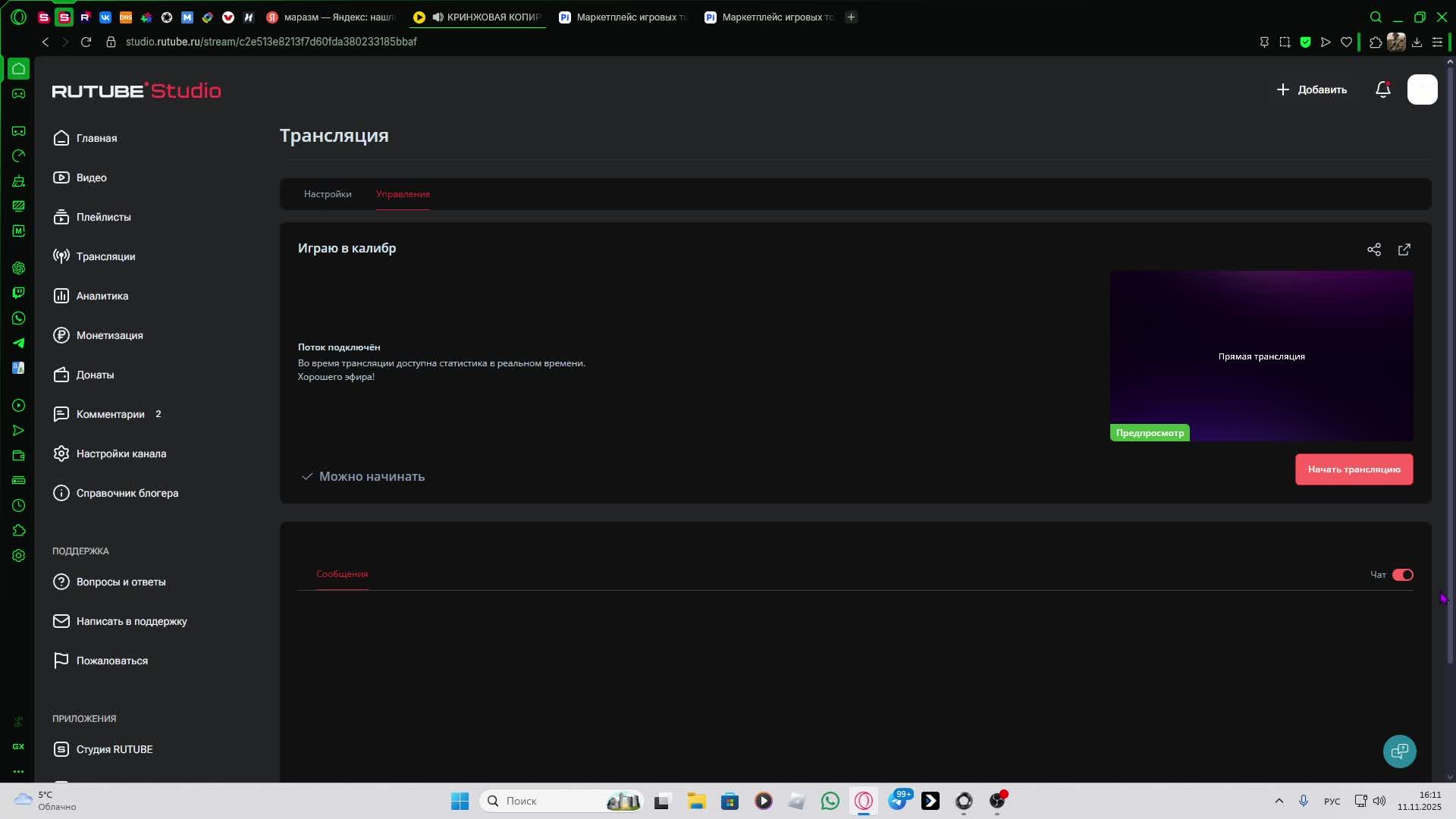Click the share icon for the stream
Viewport: 1456px width, 819px height.
[1373, 249]
